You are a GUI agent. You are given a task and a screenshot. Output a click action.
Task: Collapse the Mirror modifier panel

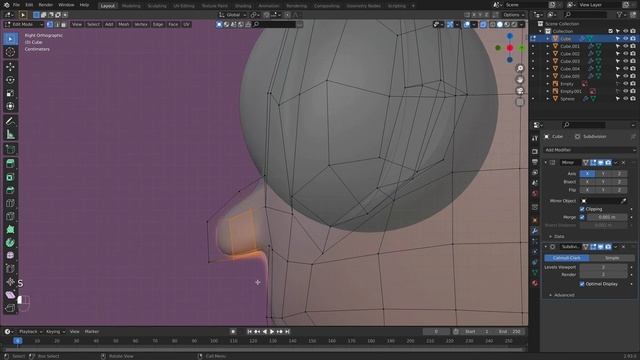coord(546,162)
